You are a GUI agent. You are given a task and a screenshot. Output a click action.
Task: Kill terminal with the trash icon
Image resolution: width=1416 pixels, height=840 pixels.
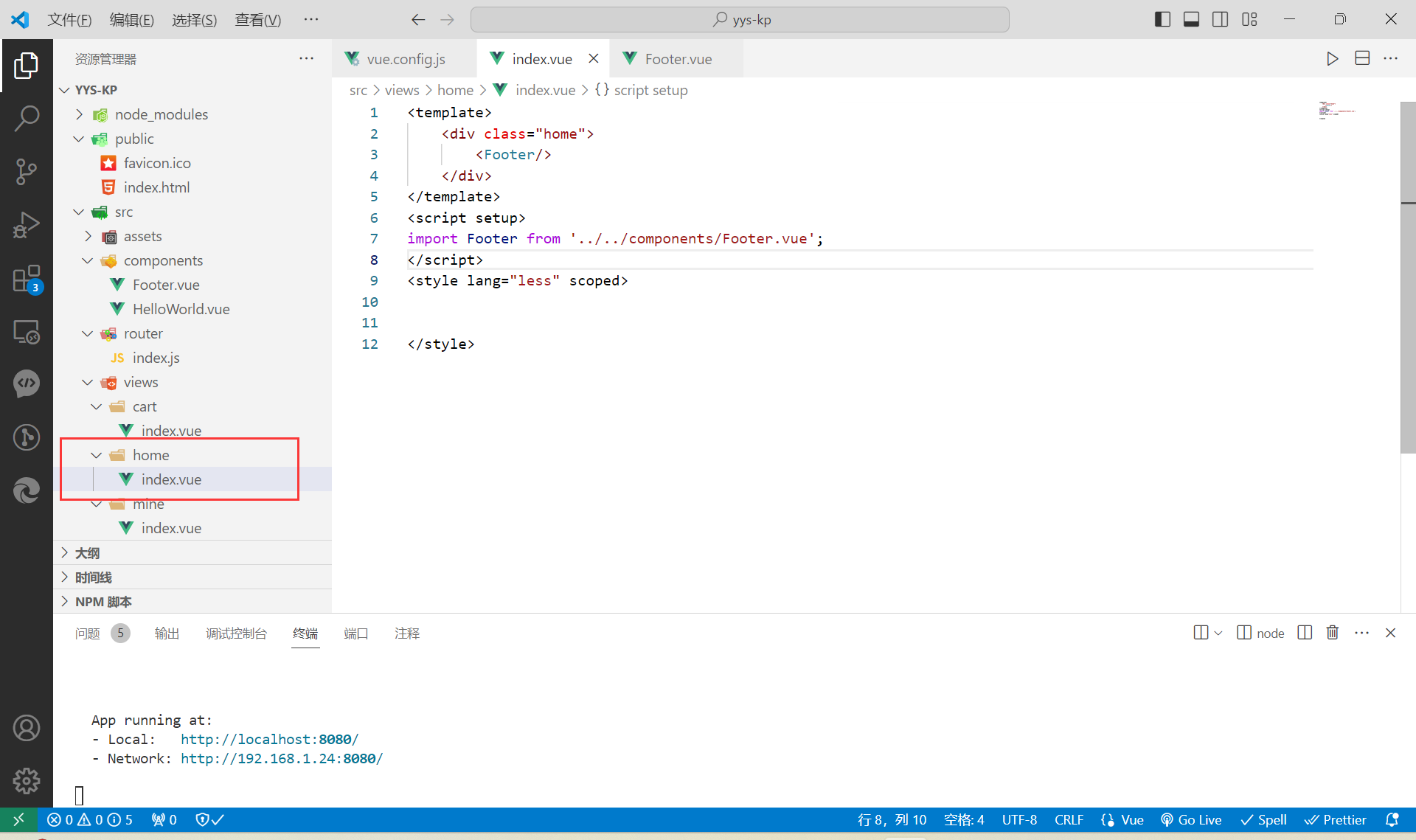[1333, 633]
